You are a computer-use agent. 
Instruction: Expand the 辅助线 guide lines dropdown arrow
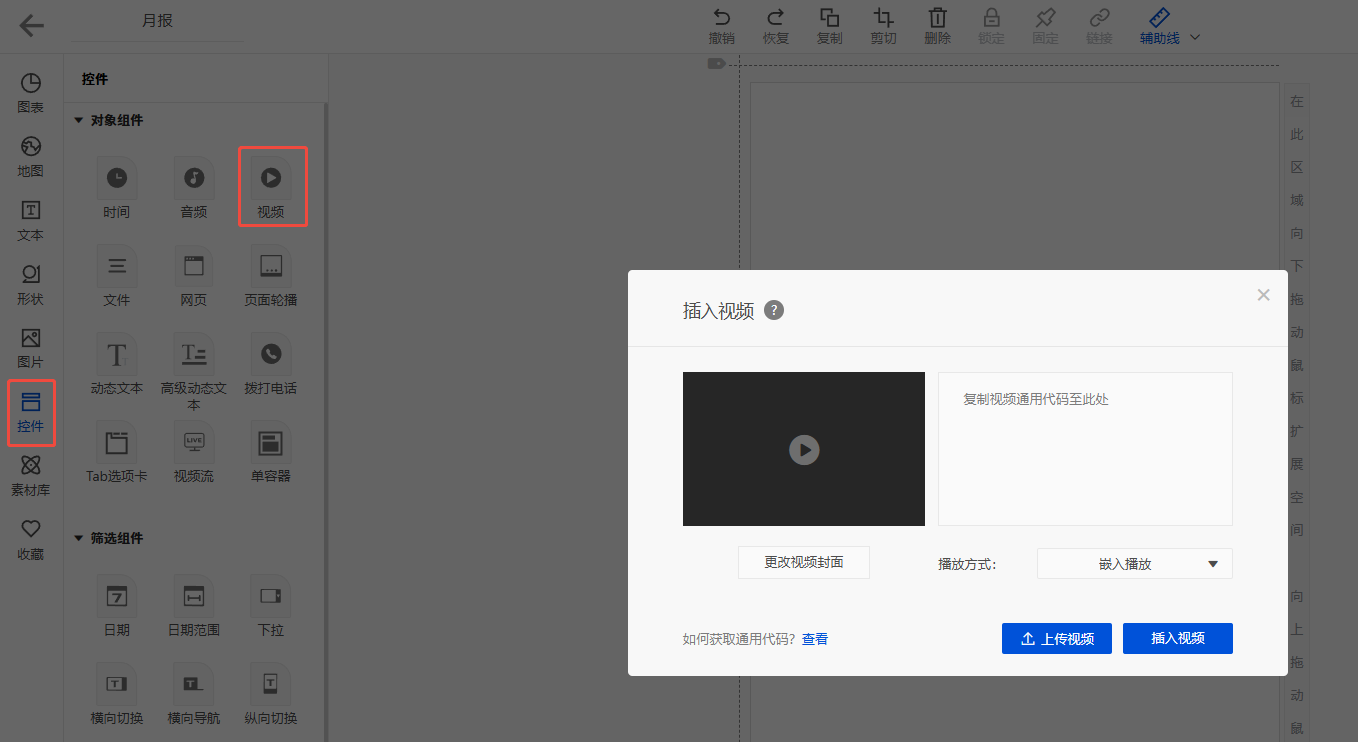click(1194, 38)
